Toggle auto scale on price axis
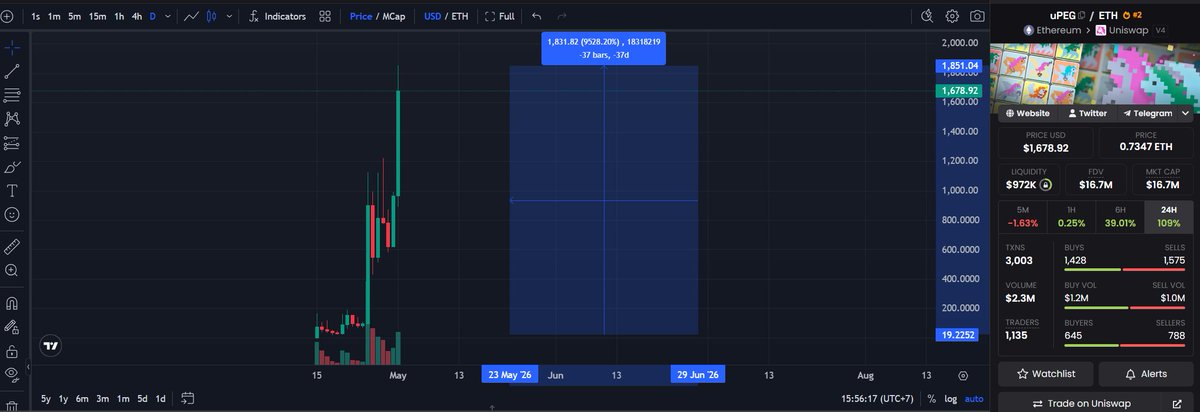This screenshot has width=1200, height=412. click(972, 399)
